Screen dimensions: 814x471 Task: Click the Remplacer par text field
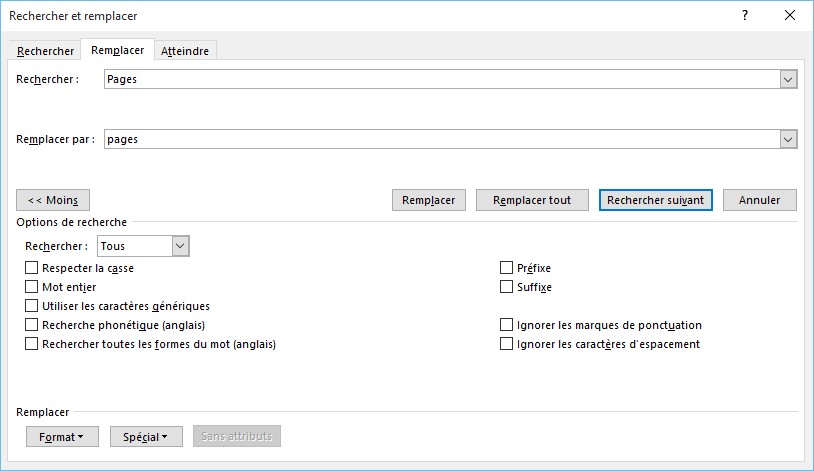click(x=440, y=140)
